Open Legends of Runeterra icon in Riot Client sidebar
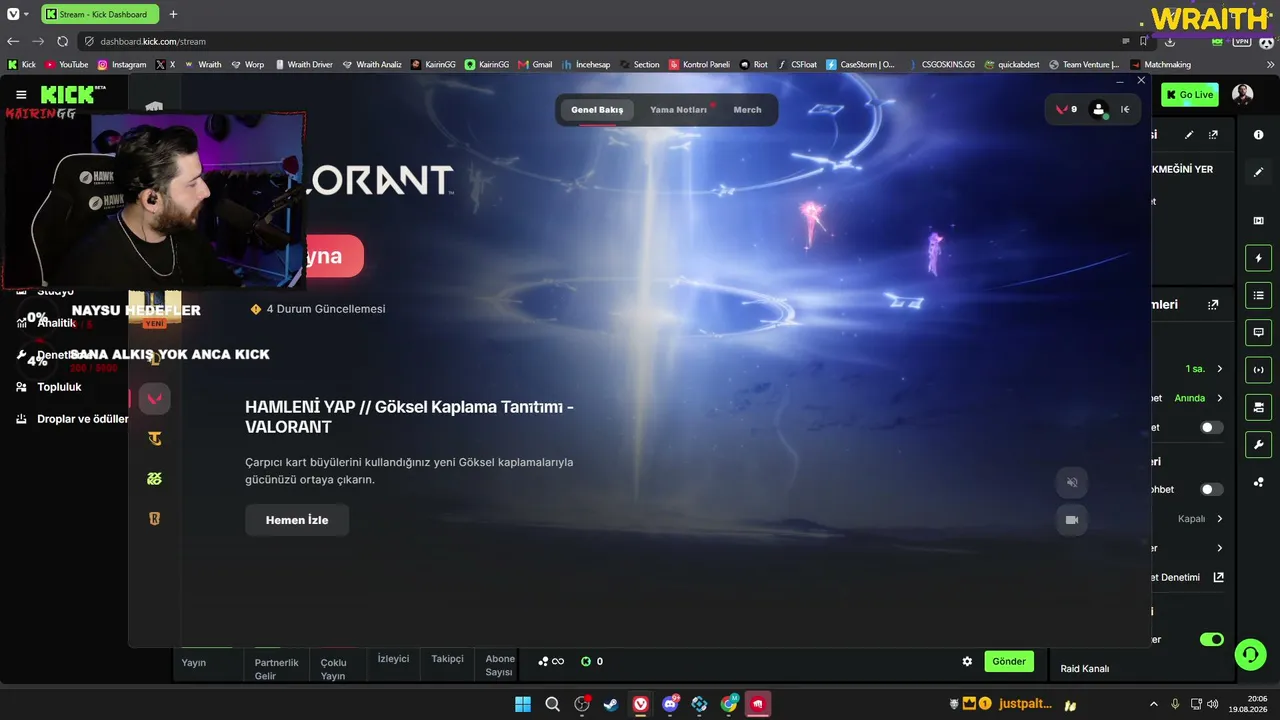Screen dimensions: 1280x720 tap(154, 519)
